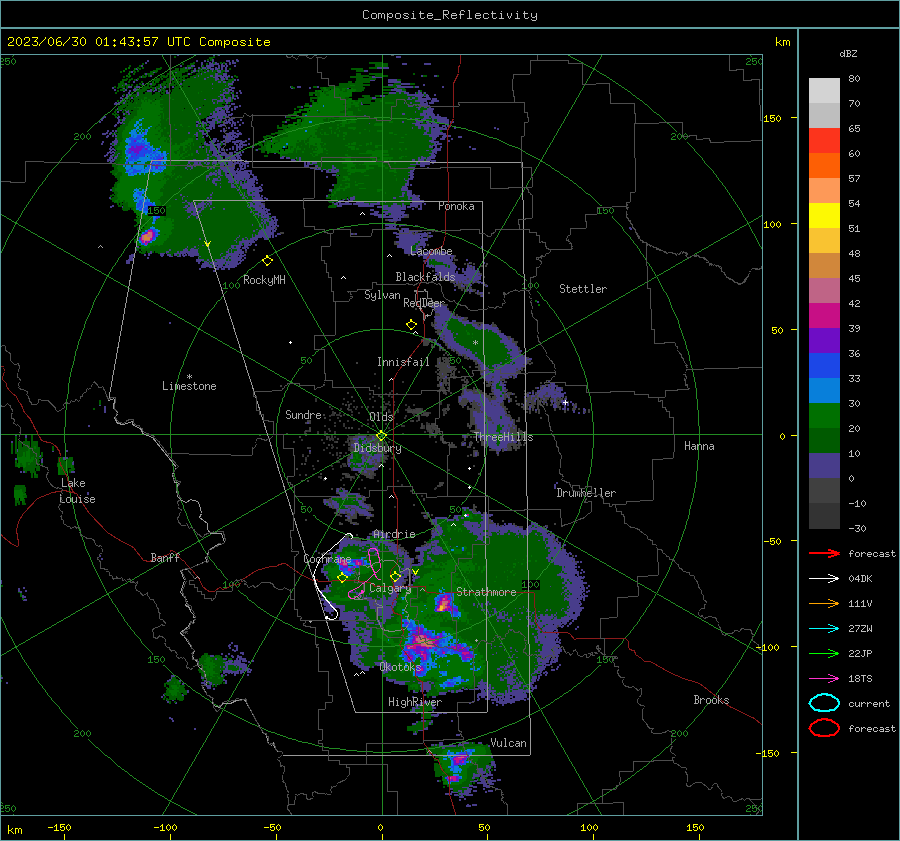The width and height of the screenshot is (900, 841).
Task: Click the Ponoka town label
Action: coord(456,206)
